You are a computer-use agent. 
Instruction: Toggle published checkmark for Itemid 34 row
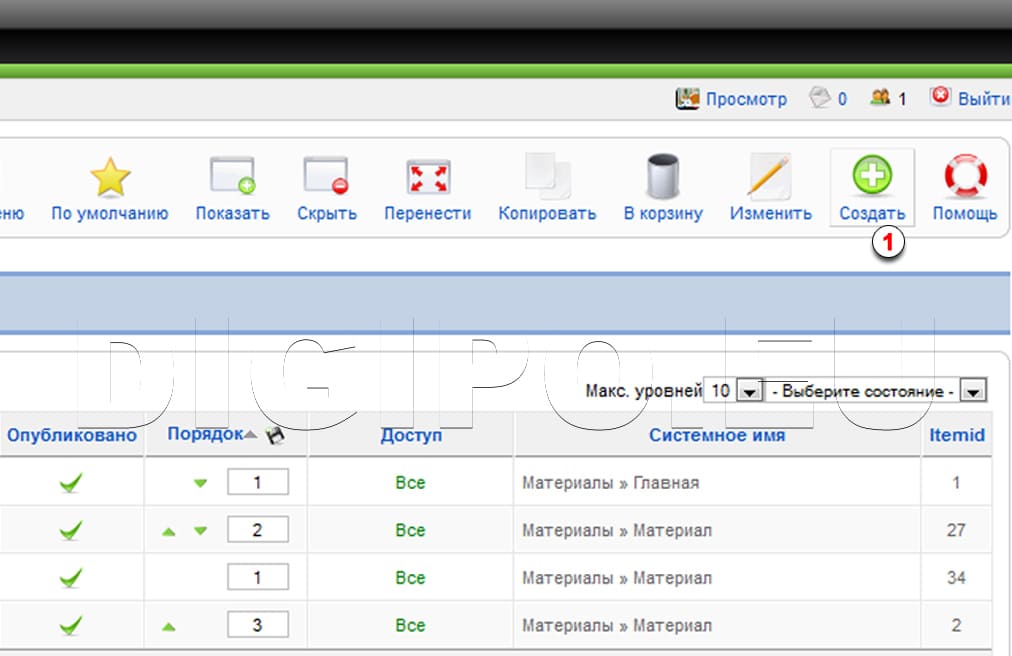(71, 578)
